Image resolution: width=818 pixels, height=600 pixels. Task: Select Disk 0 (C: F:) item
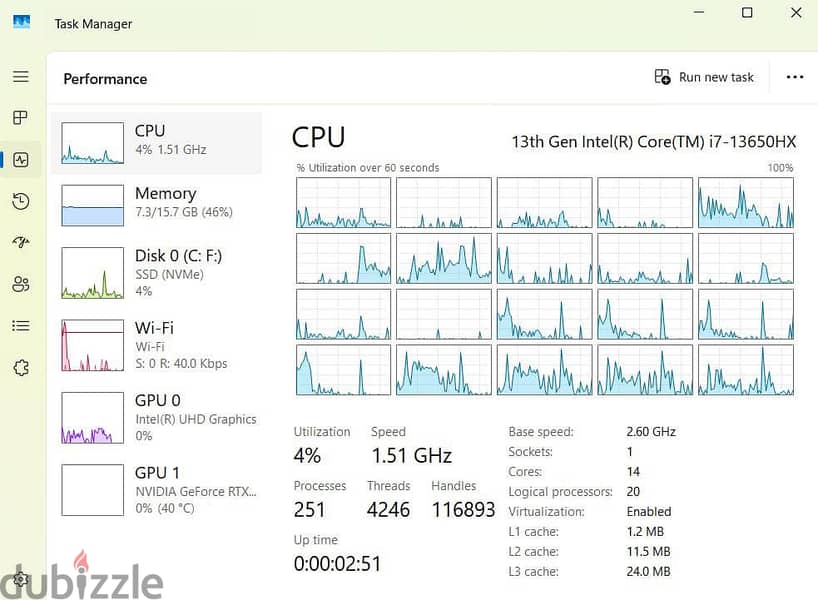pyautogui.click(x=157, y=273)
